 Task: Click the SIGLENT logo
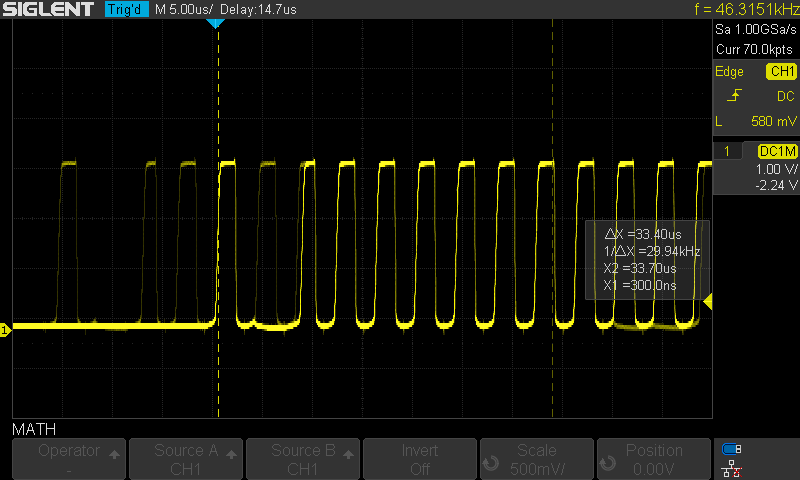click(x=48, y=9)
